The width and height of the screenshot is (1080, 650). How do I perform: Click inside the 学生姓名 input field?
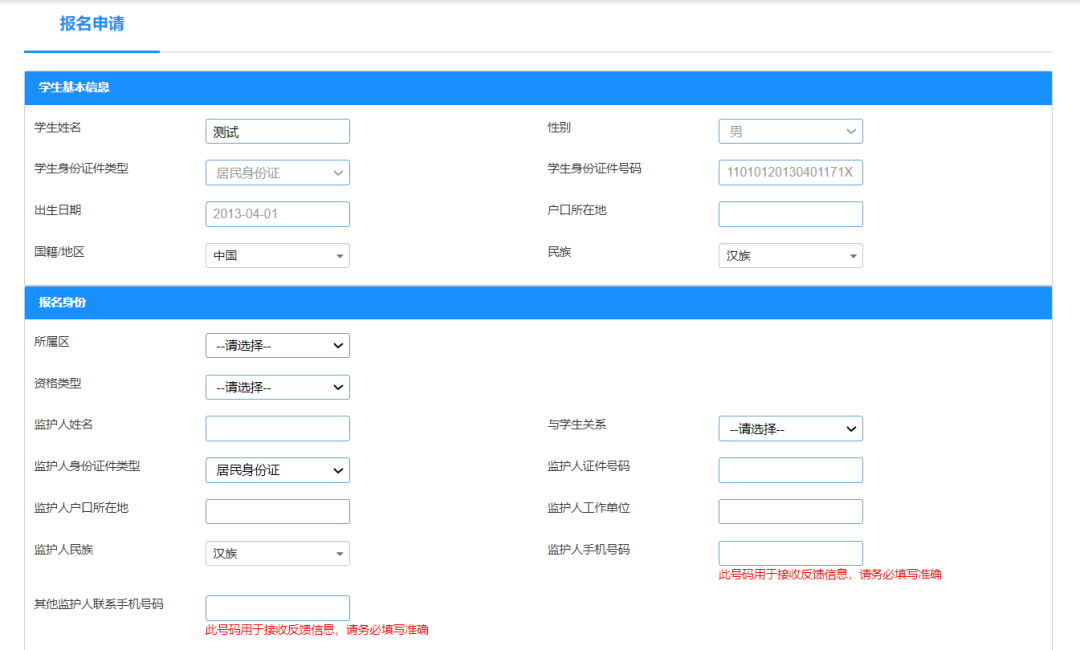[x=277, y=131]
